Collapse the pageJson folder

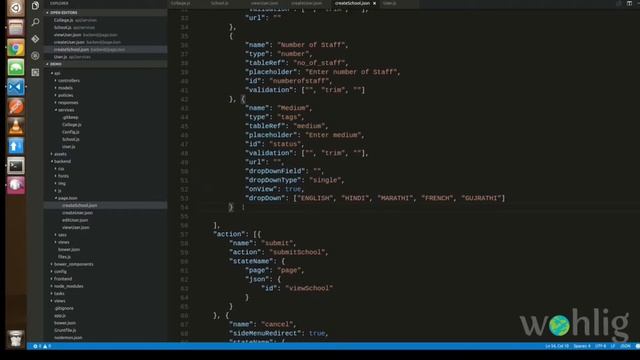tap(67, 198)
